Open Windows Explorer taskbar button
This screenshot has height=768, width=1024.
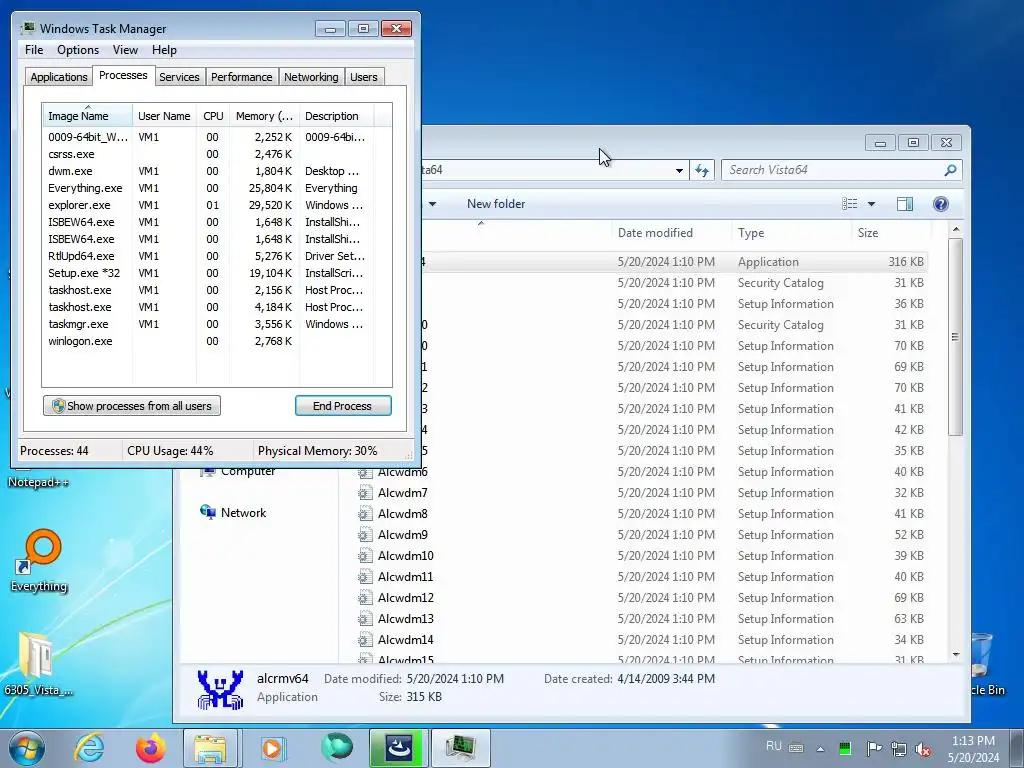(210, 748)
